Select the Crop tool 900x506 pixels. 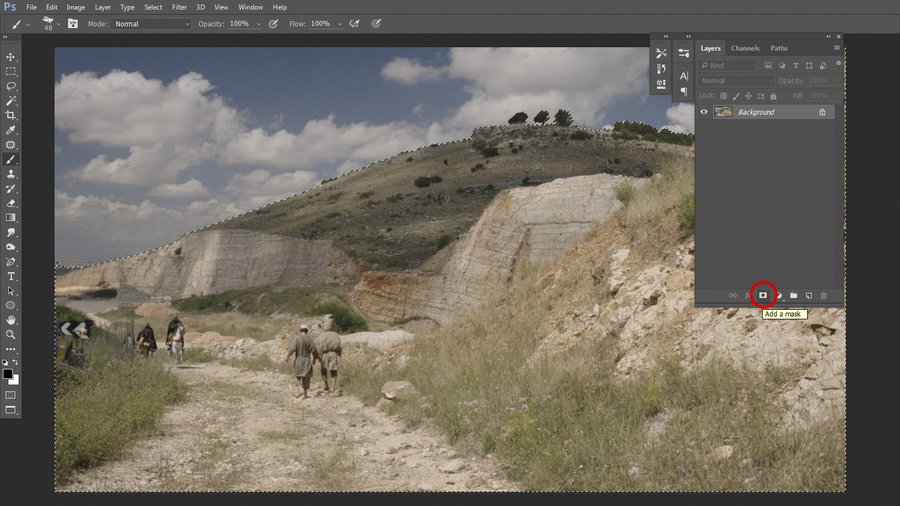11,115
